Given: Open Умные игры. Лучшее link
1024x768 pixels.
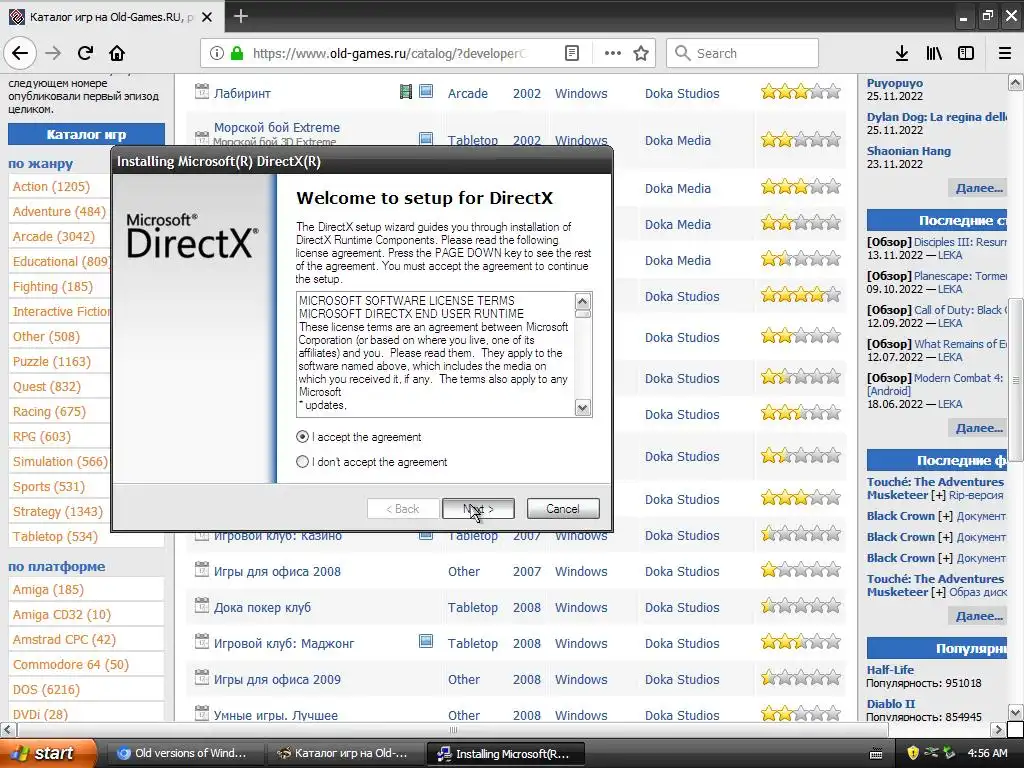Looking at the screenshot, I should 276,715.
